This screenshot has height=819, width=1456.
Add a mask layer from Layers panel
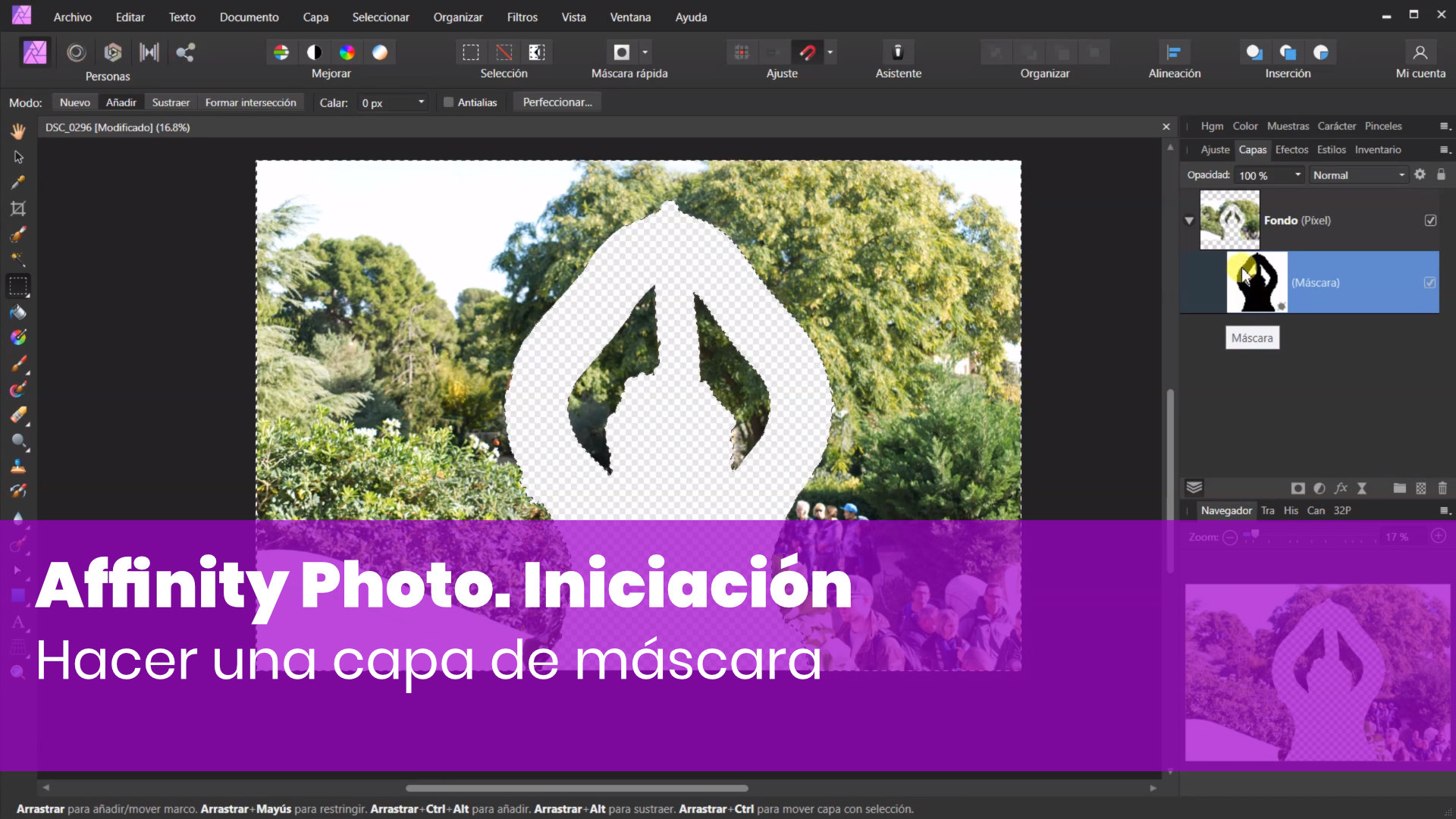coord(1298,488)
